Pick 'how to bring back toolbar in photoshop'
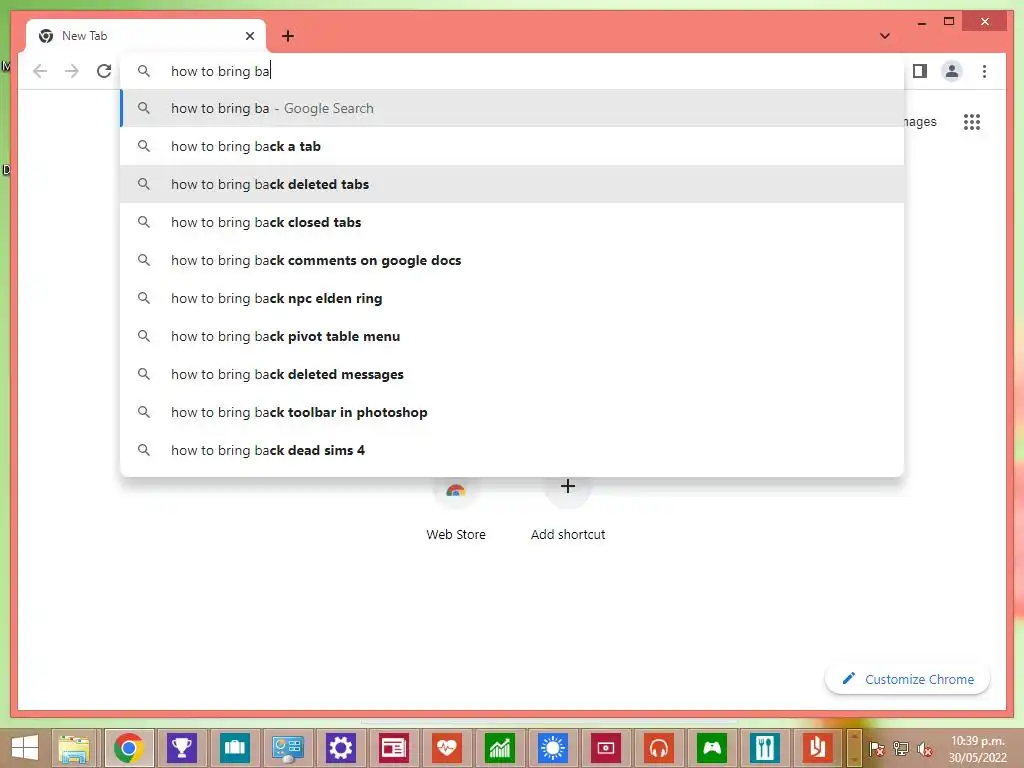 (513, 412)
